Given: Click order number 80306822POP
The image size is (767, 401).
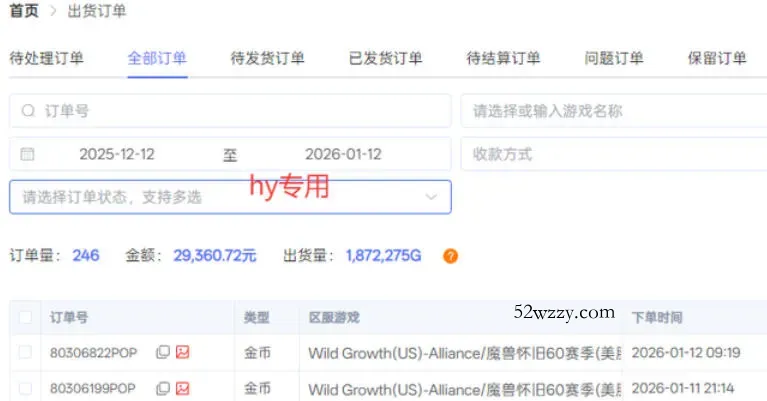Looking at the screenshot, I should (93, 353).
